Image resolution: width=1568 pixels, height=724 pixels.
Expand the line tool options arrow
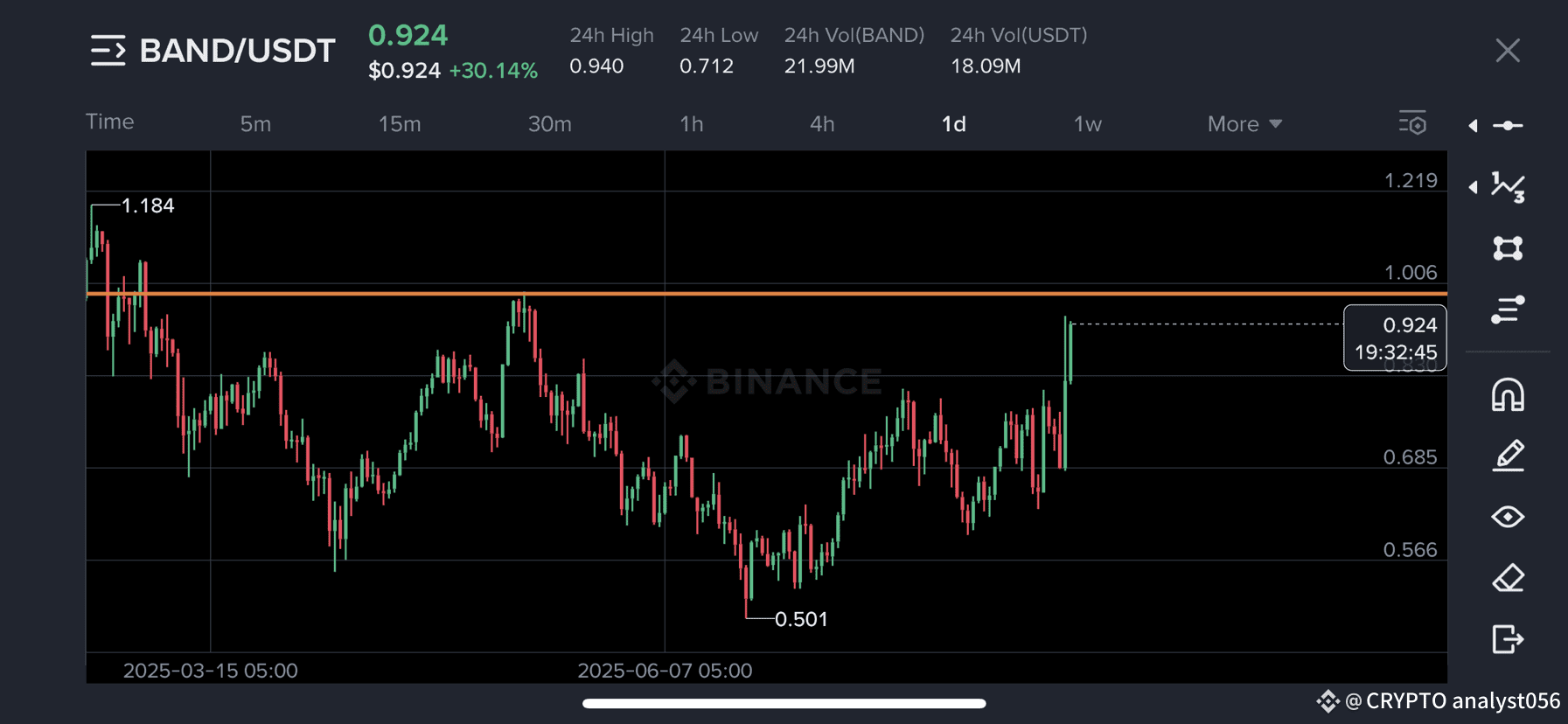1474,126
